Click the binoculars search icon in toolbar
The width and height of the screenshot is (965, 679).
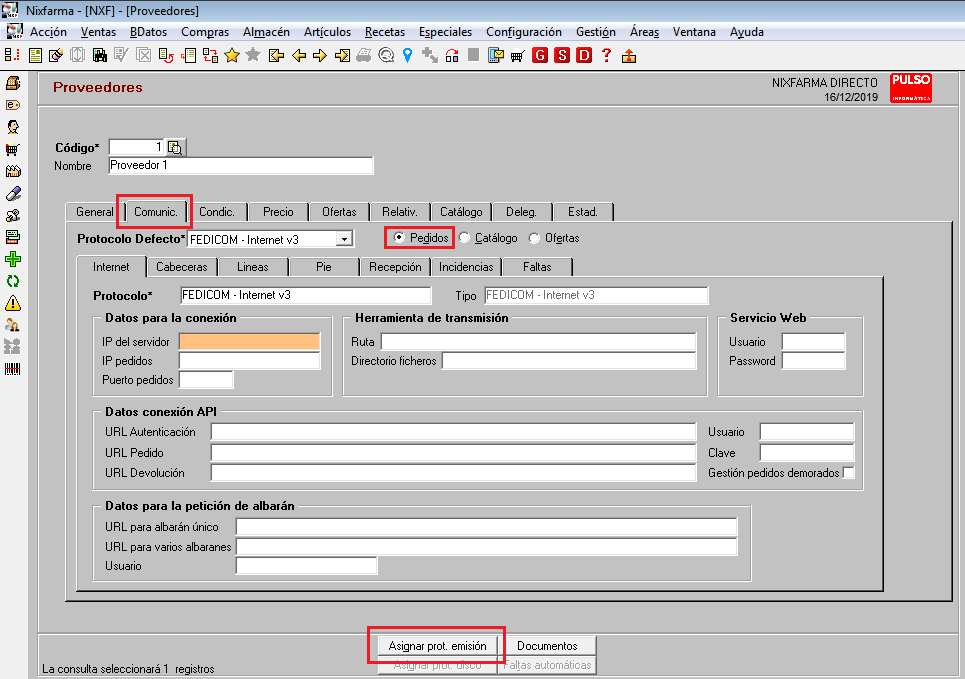100,55
